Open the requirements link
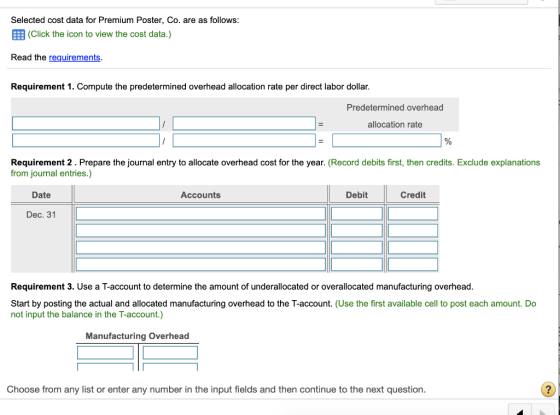560x415 pixels. (74, 58)
